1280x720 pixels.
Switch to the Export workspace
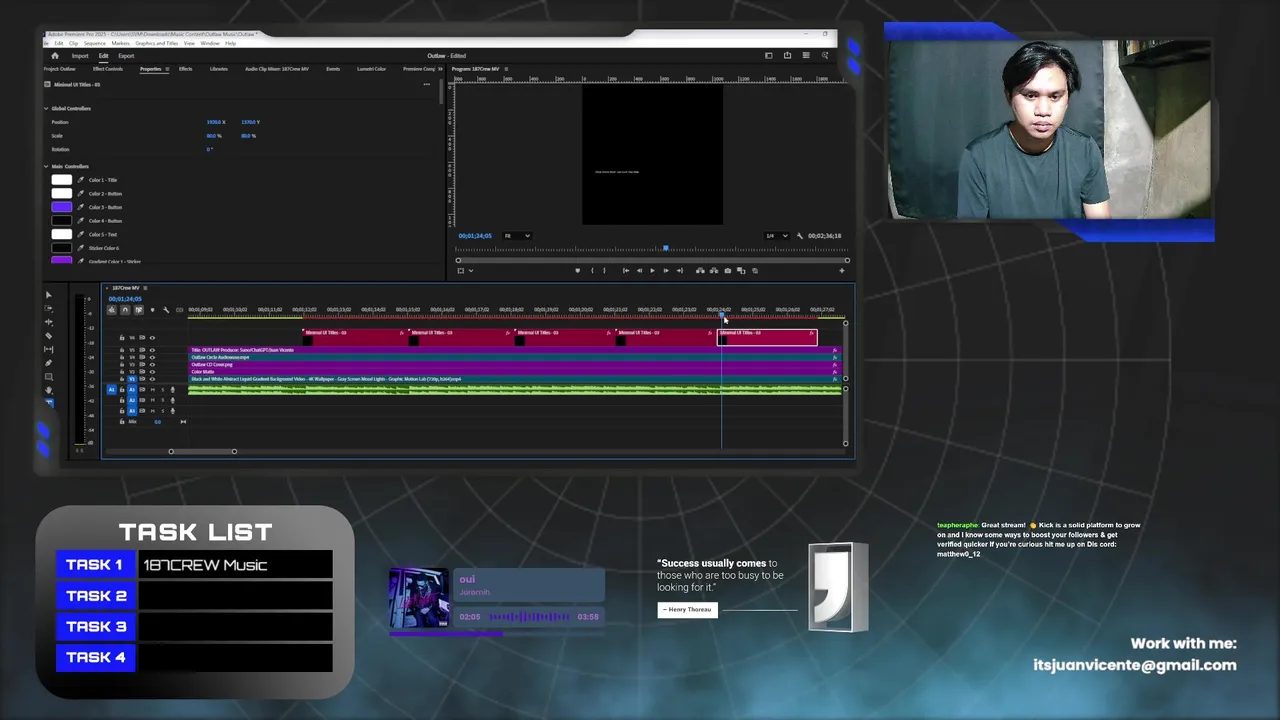coord(126,56)
